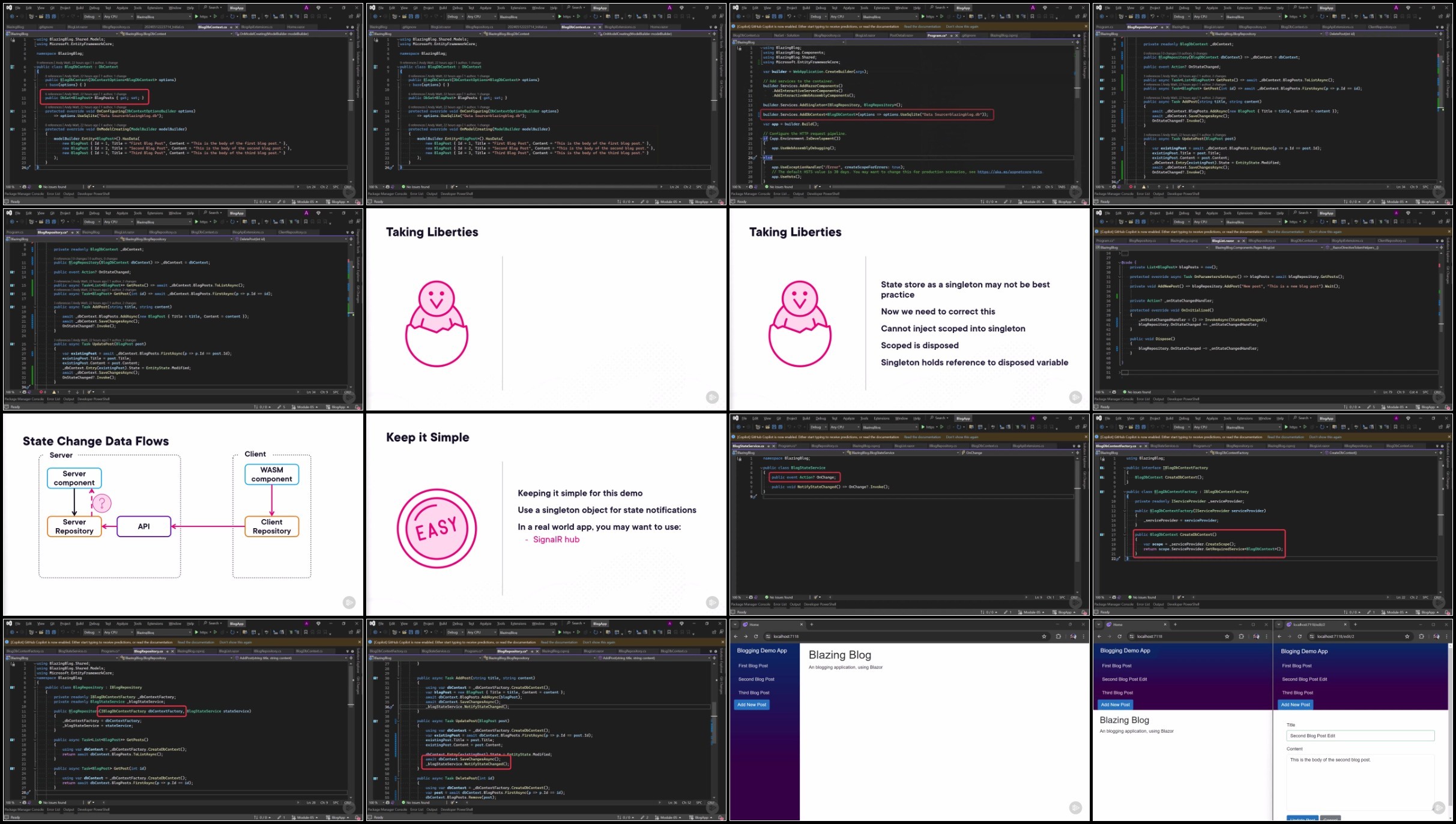Viewport: 1456px width, 824px height.
Task: Click bookmark star in single Home browser window
Action: [1044, 636]
